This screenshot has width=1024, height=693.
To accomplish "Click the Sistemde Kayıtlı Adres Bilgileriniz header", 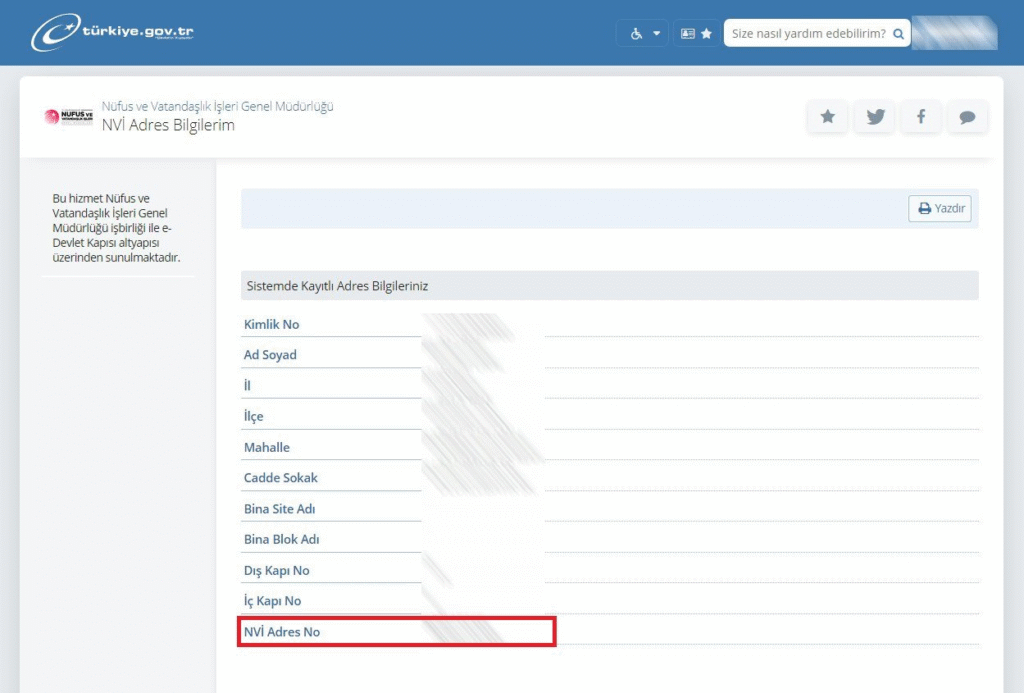I will coord(609,285).
